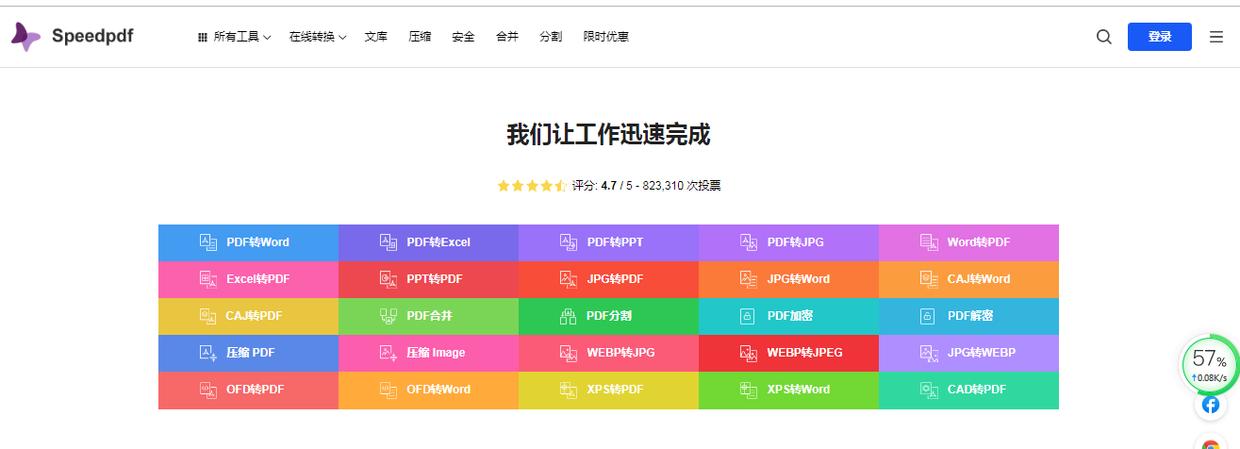Click the star rating display
The height and width of the screenshot is (449, 1240).
[x=532, y=186]
